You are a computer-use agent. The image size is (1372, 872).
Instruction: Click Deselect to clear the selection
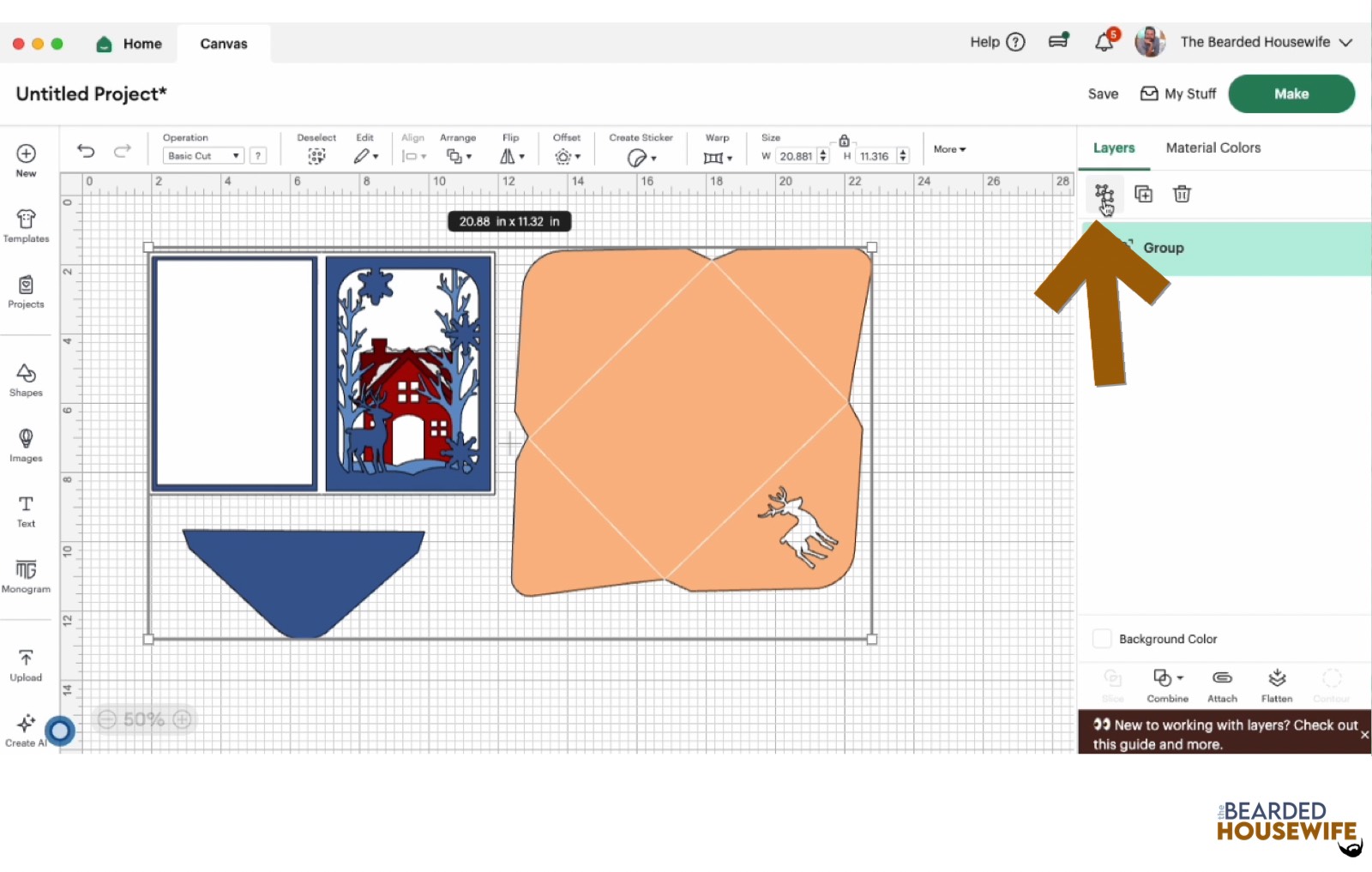[x=316, y=155]
